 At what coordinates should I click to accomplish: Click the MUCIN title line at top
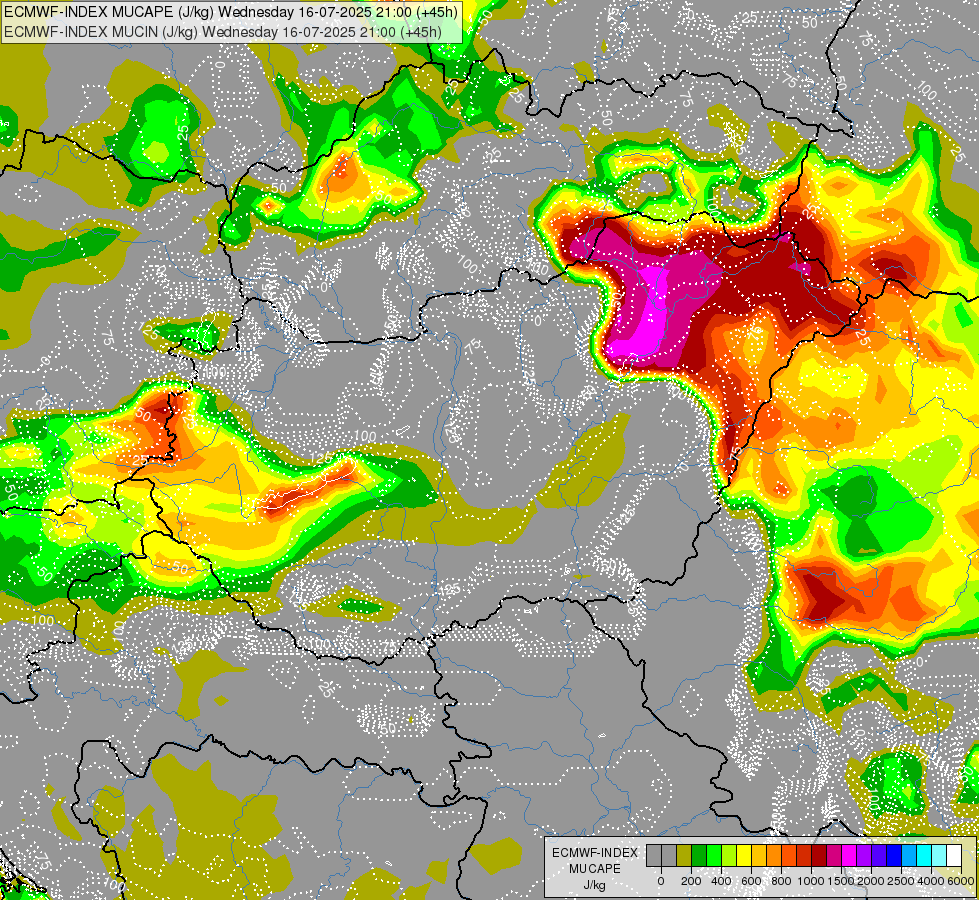click(223, 31)
